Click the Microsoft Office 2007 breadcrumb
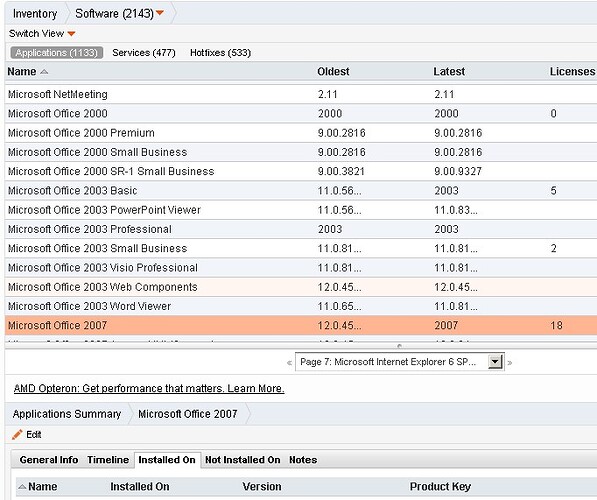 tap(188, 414)
